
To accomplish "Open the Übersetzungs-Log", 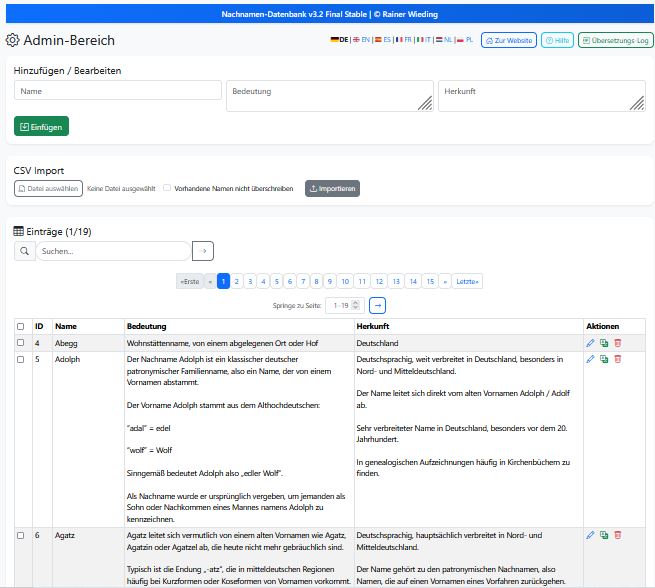I will coord(616,40).
